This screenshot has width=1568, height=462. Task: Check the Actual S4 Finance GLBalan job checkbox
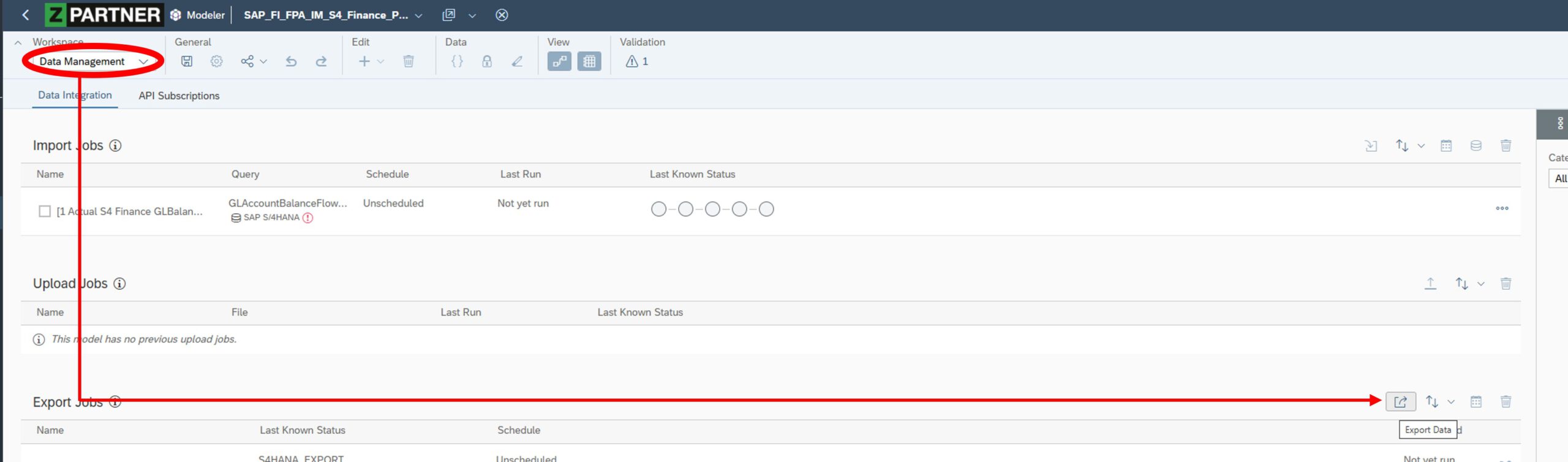45,211
